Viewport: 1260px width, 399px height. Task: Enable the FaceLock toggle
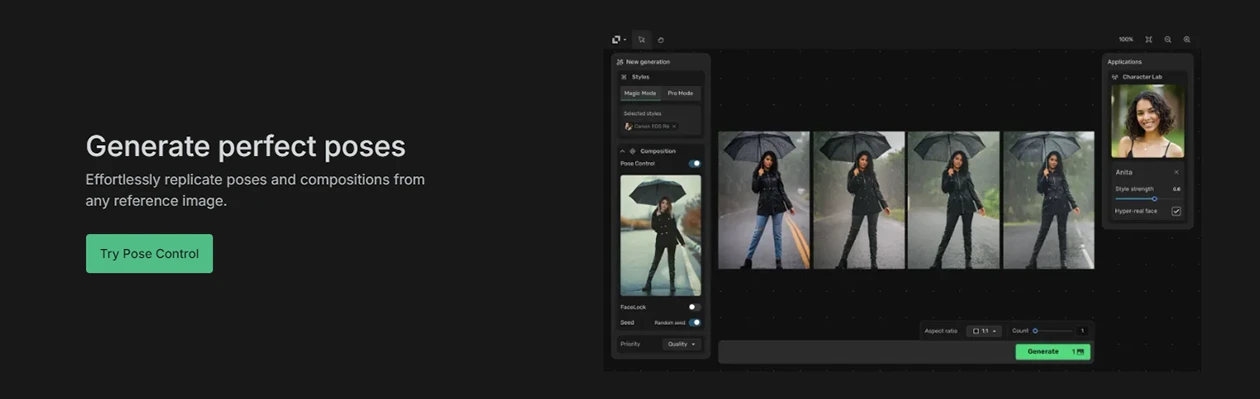pos(694,307)
